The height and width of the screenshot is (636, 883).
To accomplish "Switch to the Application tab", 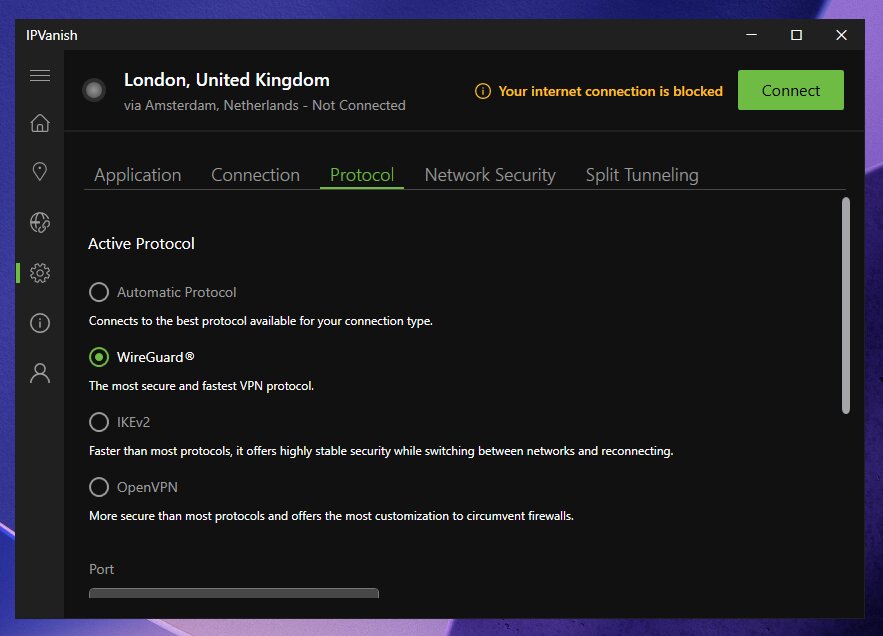I will click(137, 174).
